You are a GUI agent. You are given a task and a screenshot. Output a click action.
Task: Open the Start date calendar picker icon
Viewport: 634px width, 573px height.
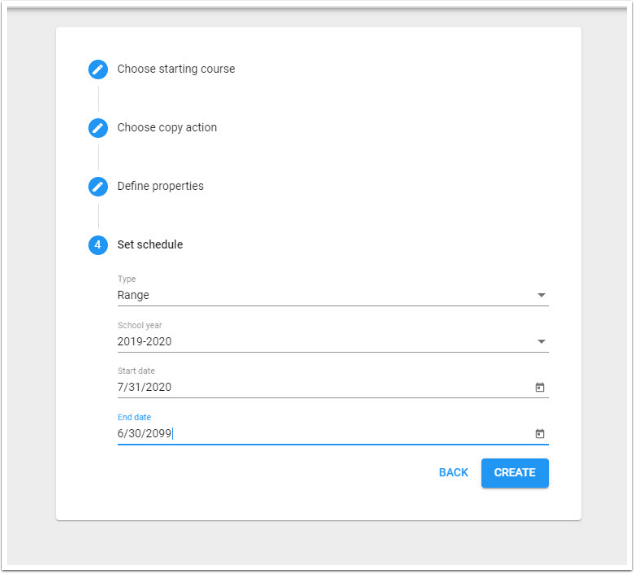point(540,388)
